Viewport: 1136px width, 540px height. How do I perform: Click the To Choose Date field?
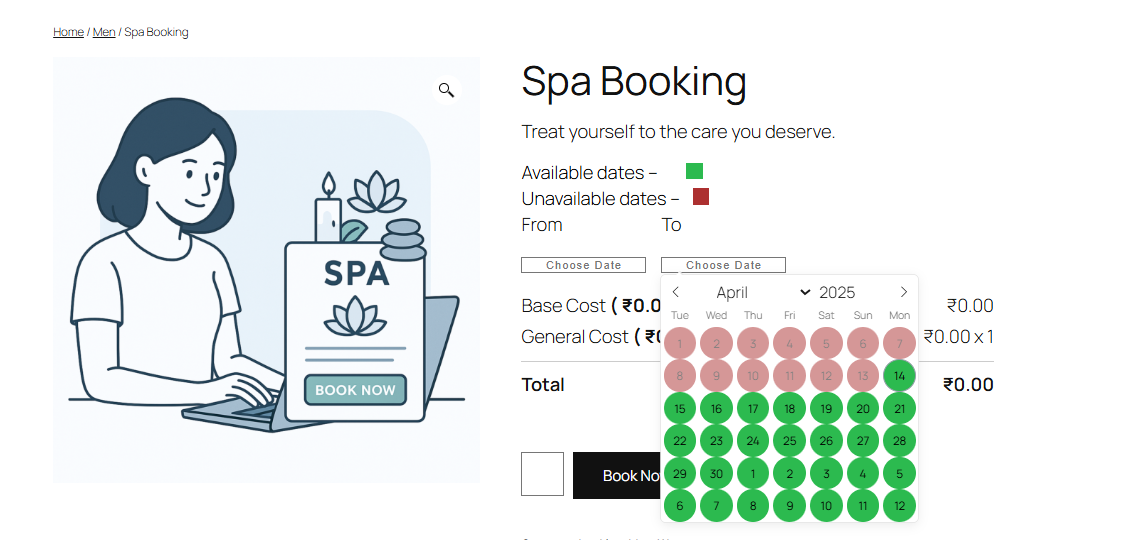click(723, 265)
